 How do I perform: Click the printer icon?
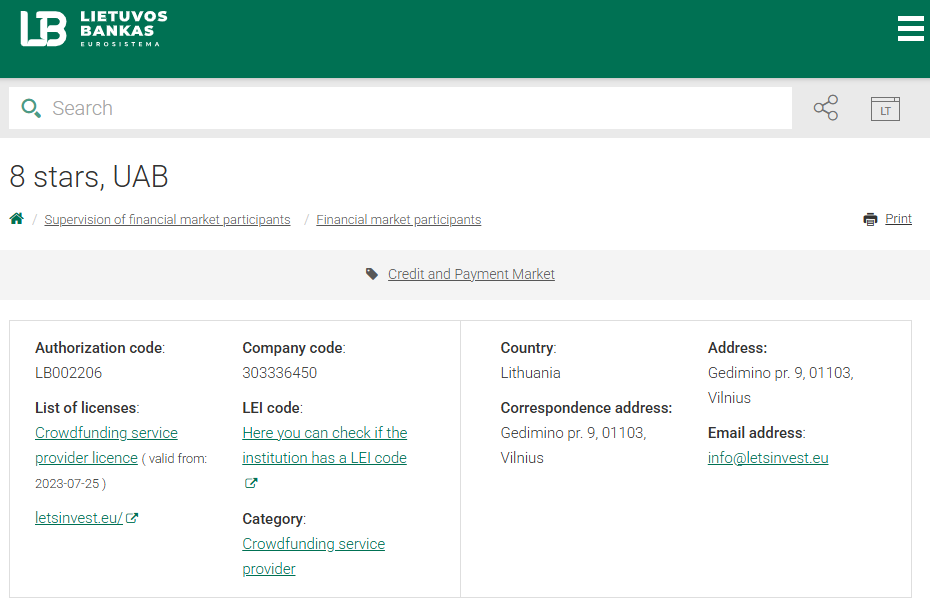click(x=870, y=219)
